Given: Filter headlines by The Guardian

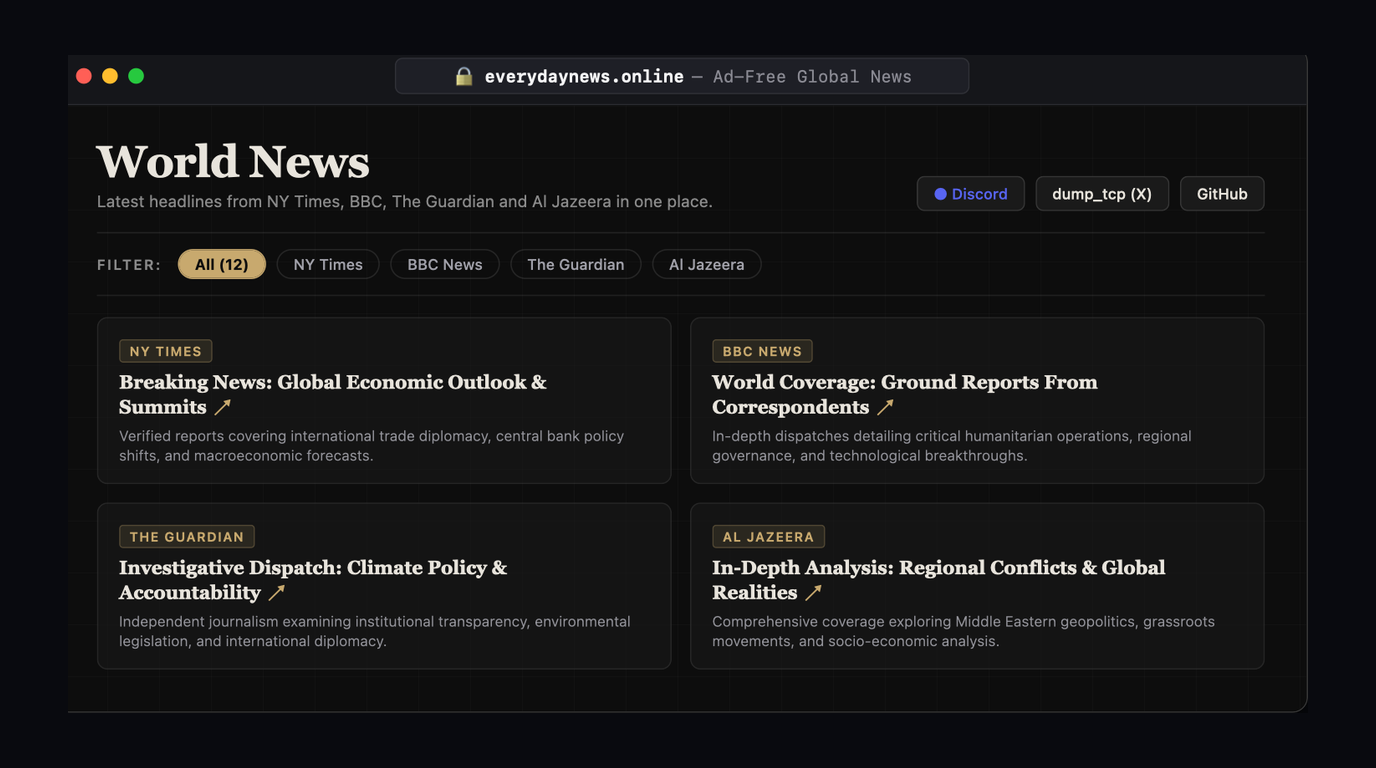Looking at the screenshot, I should pyautogui.click(x=576, y=264).
